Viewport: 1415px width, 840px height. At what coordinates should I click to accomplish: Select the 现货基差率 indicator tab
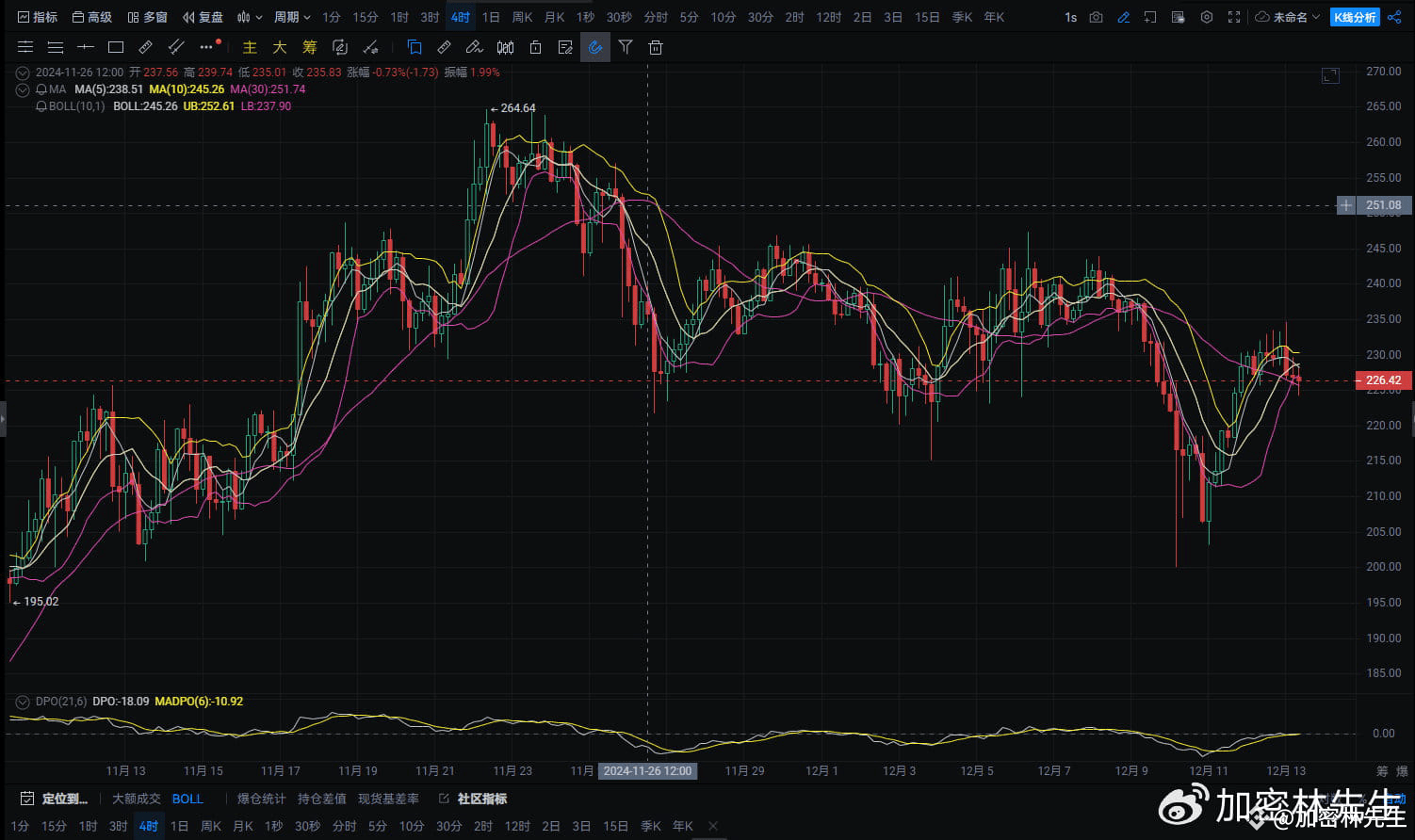(388, 799)
